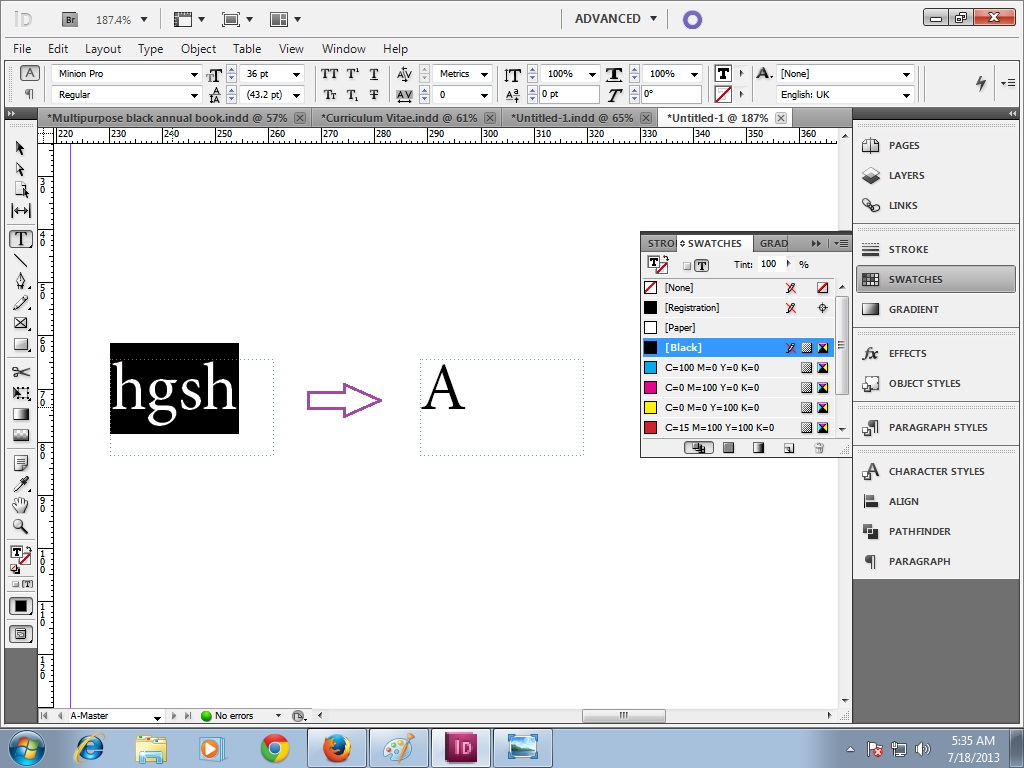The width and height of the screenshot is (1024, 768).
Task: Switch to the Gradient tab
Action: tap(773, 243)
